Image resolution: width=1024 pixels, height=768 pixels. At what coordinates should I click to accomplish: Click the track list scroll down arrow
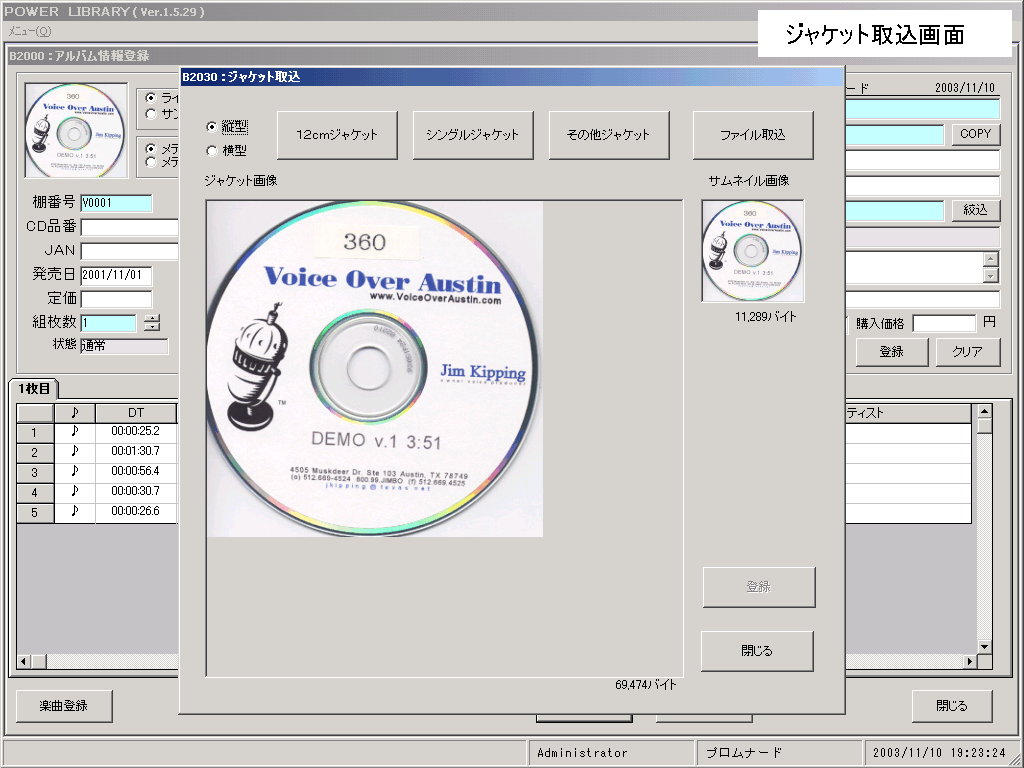tap(984, 647)
